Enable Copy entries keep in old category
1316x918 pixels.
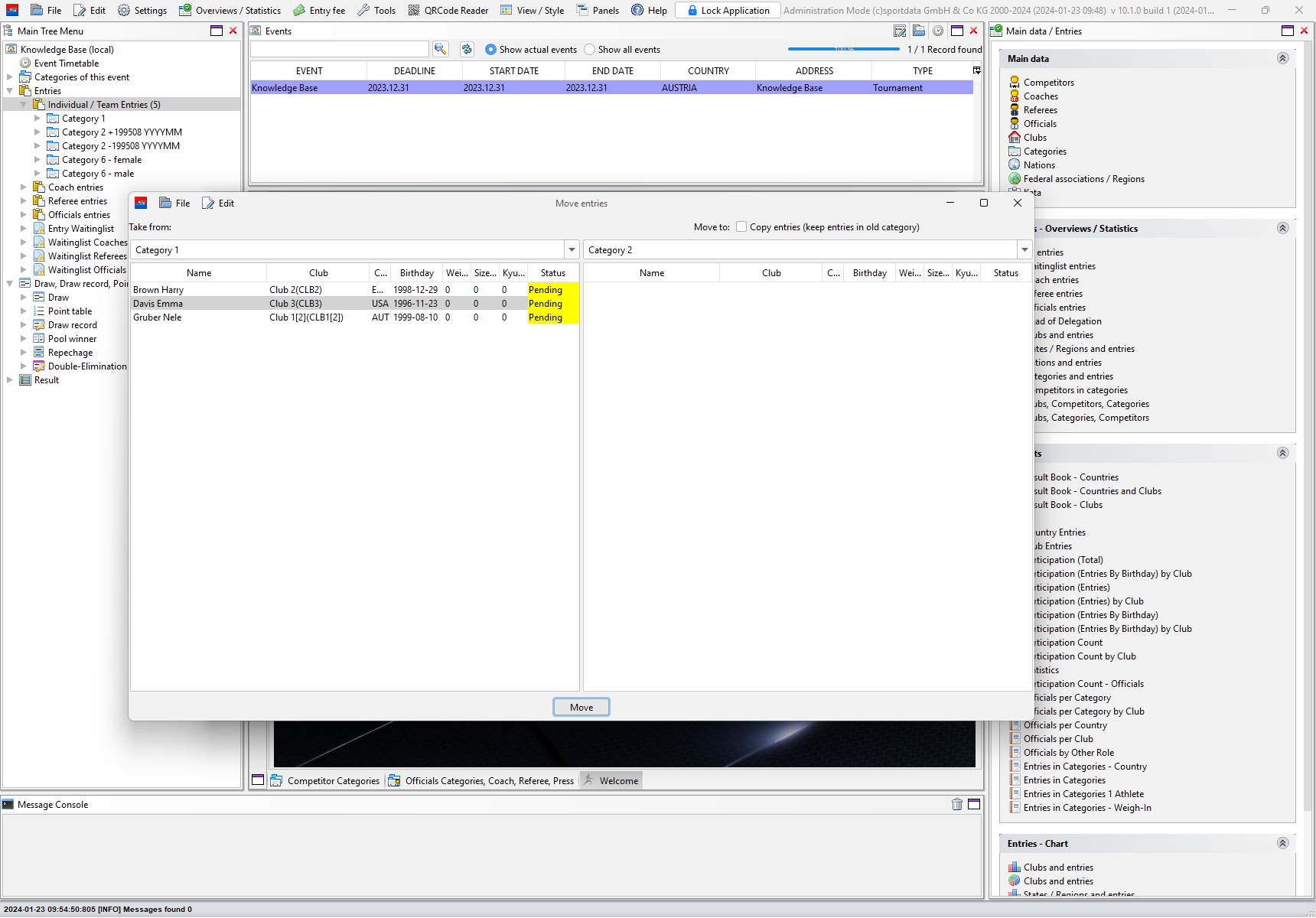click(x=741, y=227)
